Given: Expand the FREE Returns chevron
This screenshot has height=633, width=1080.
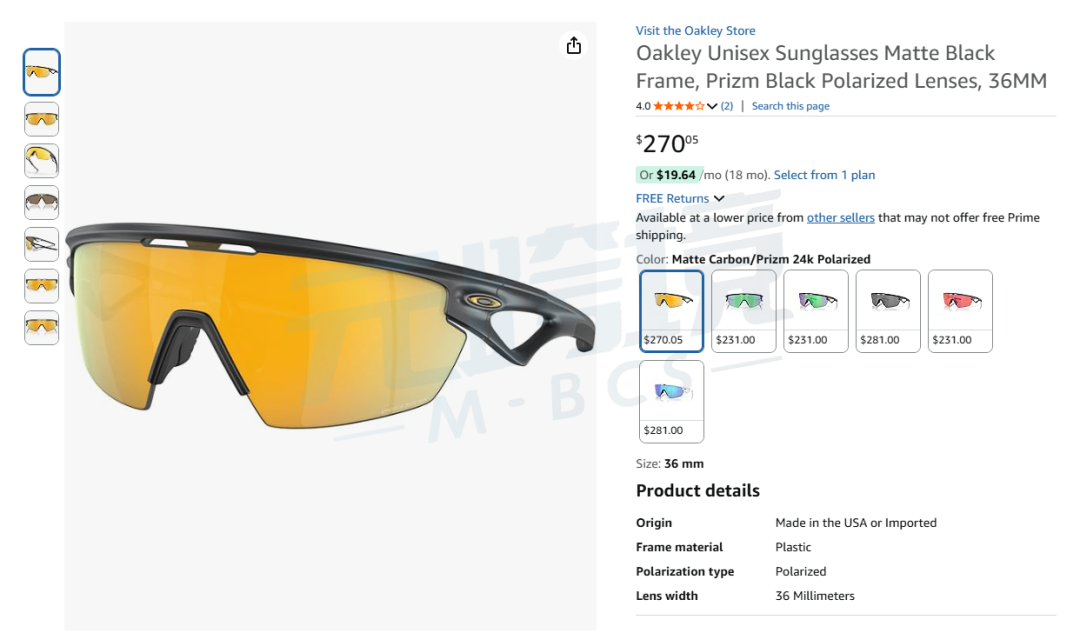Looking at the screenshot, I should pyautogui.click(x=719, y=198).
